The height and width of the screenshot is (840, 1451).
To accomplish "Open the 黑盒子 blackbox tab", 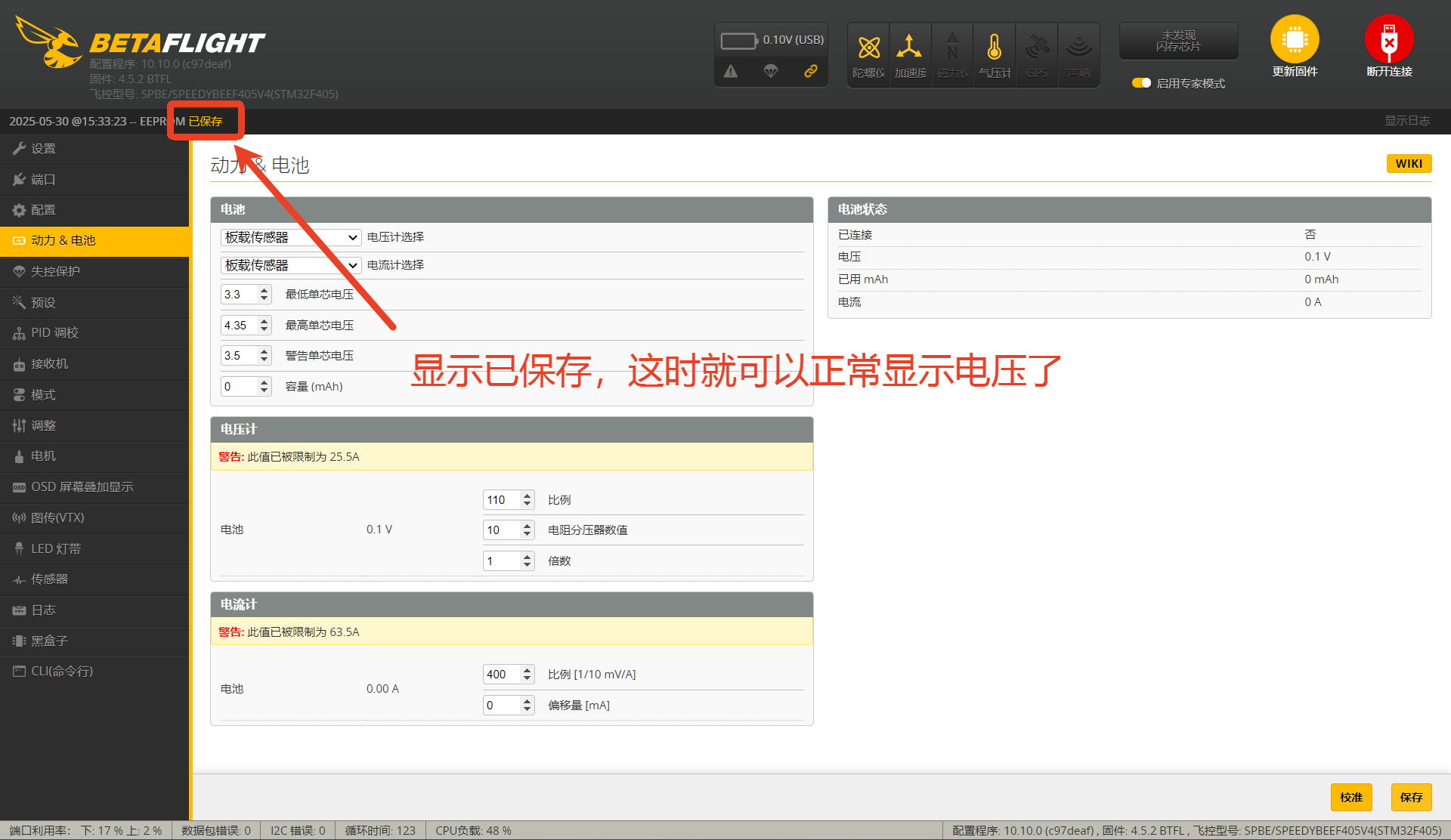I will (94, 641).
